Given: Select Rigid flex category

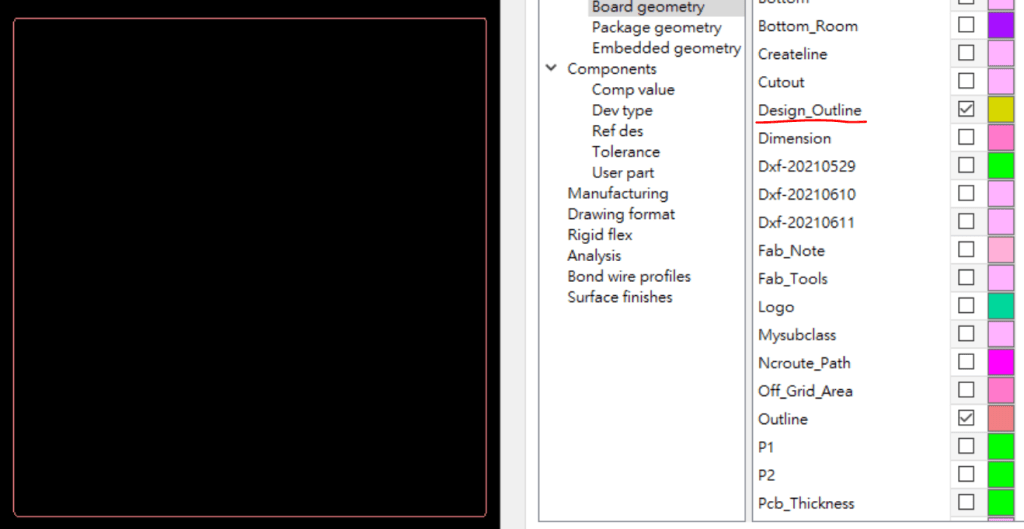Looking at the screenshot, I should tap(599, 235).
